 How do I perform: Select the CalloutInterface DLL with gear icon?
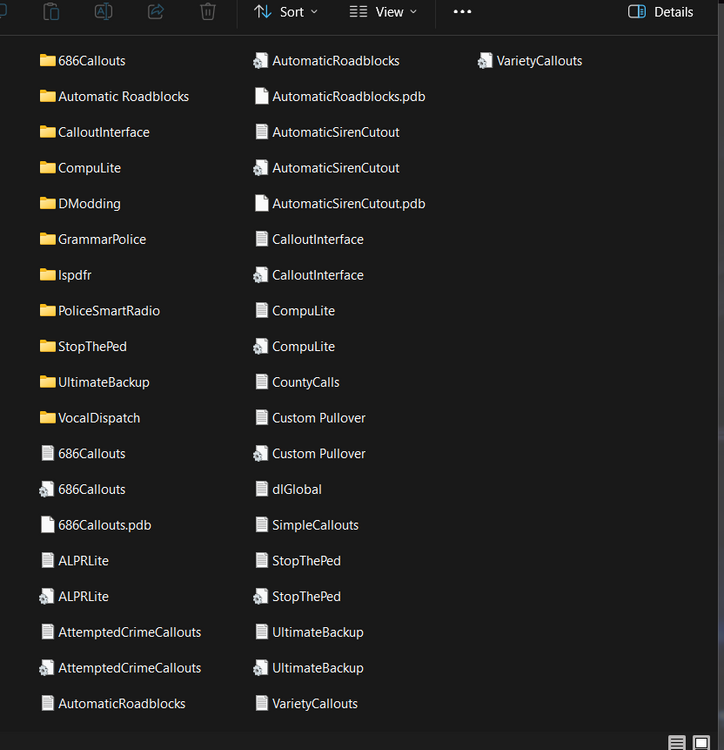308,275
